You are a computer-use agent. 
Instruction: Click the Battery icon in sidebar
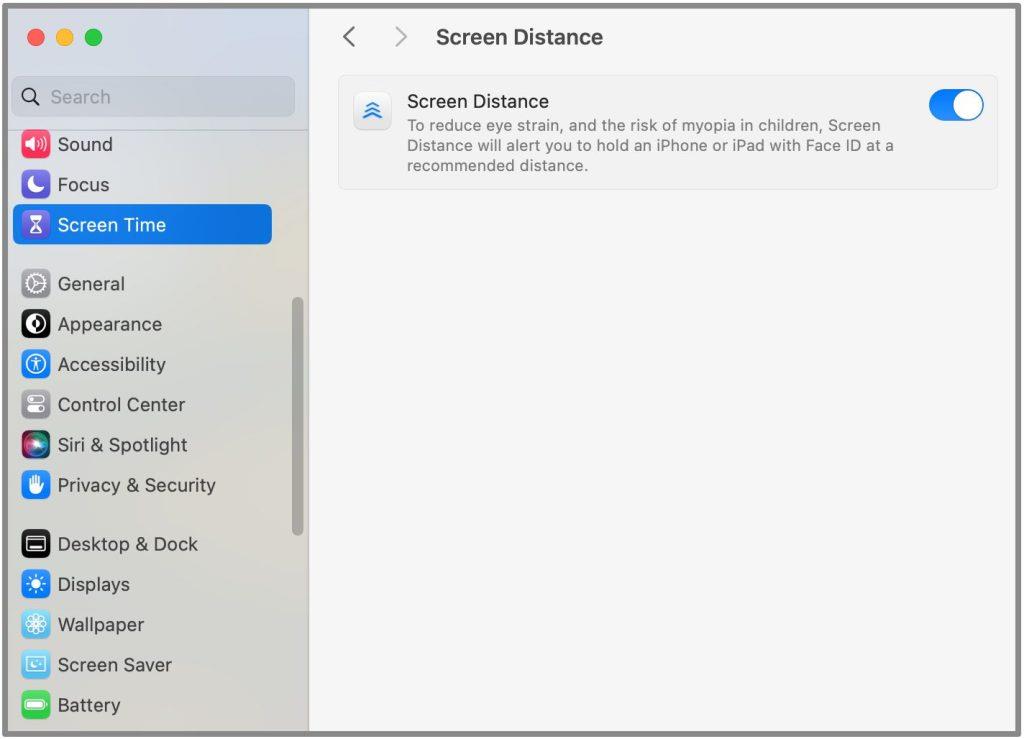[x=35, y=705]
